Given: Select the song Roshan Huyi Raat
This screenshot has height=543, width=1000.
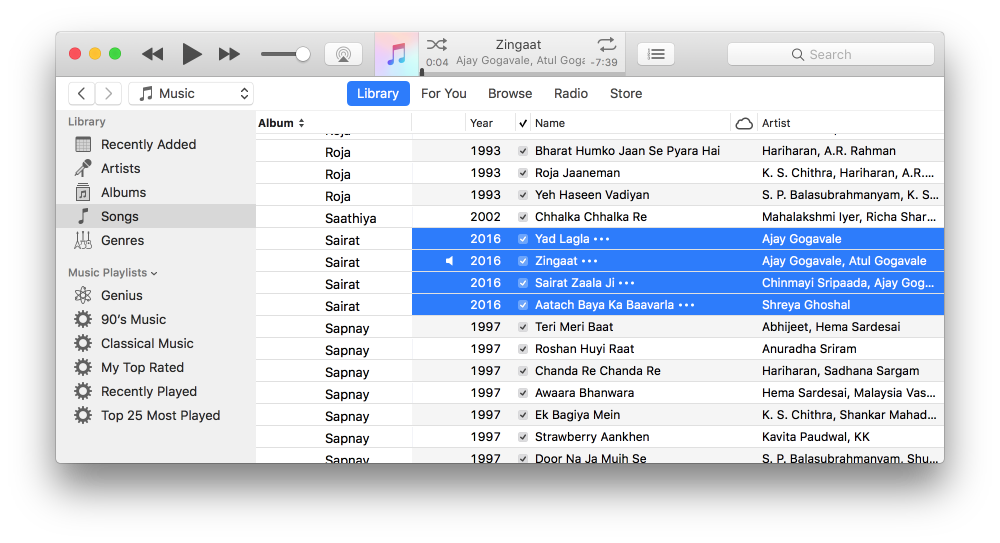Looking at the screenshot, I should click(584, 349).
